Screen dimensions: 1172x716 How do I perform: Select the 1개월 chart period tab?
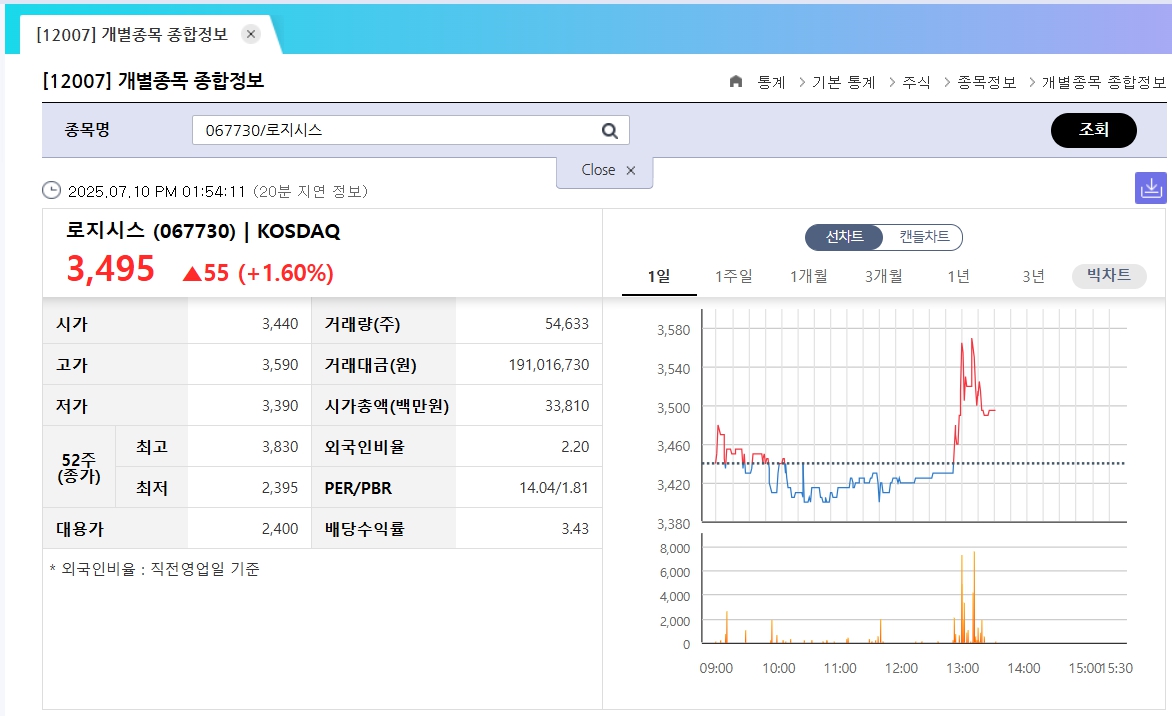point(809,277)
